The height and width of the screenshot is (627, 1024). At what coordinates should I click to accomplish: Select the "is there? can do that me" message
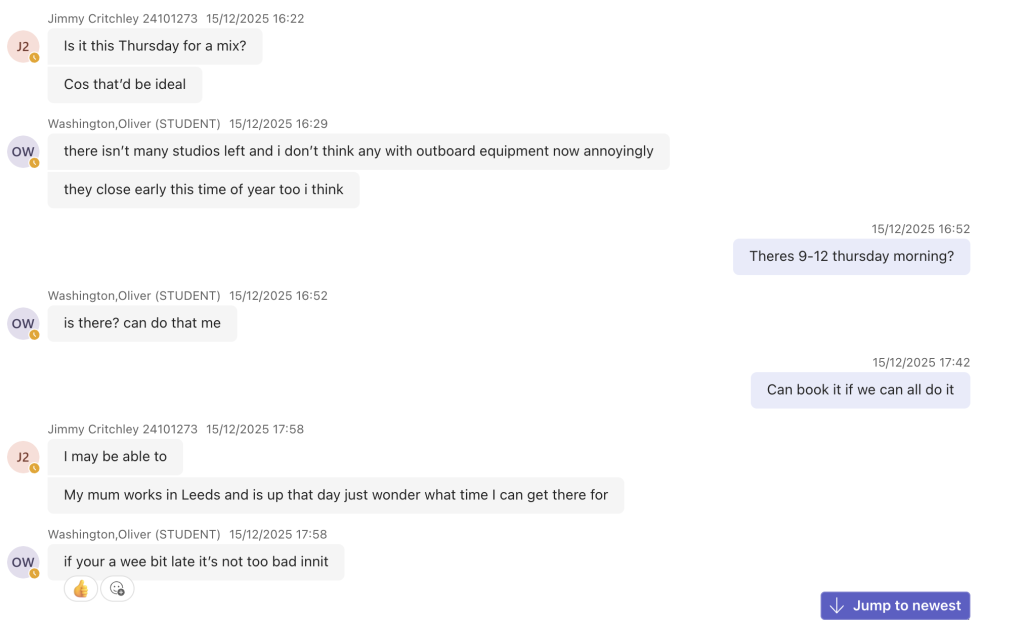point(142,324)
